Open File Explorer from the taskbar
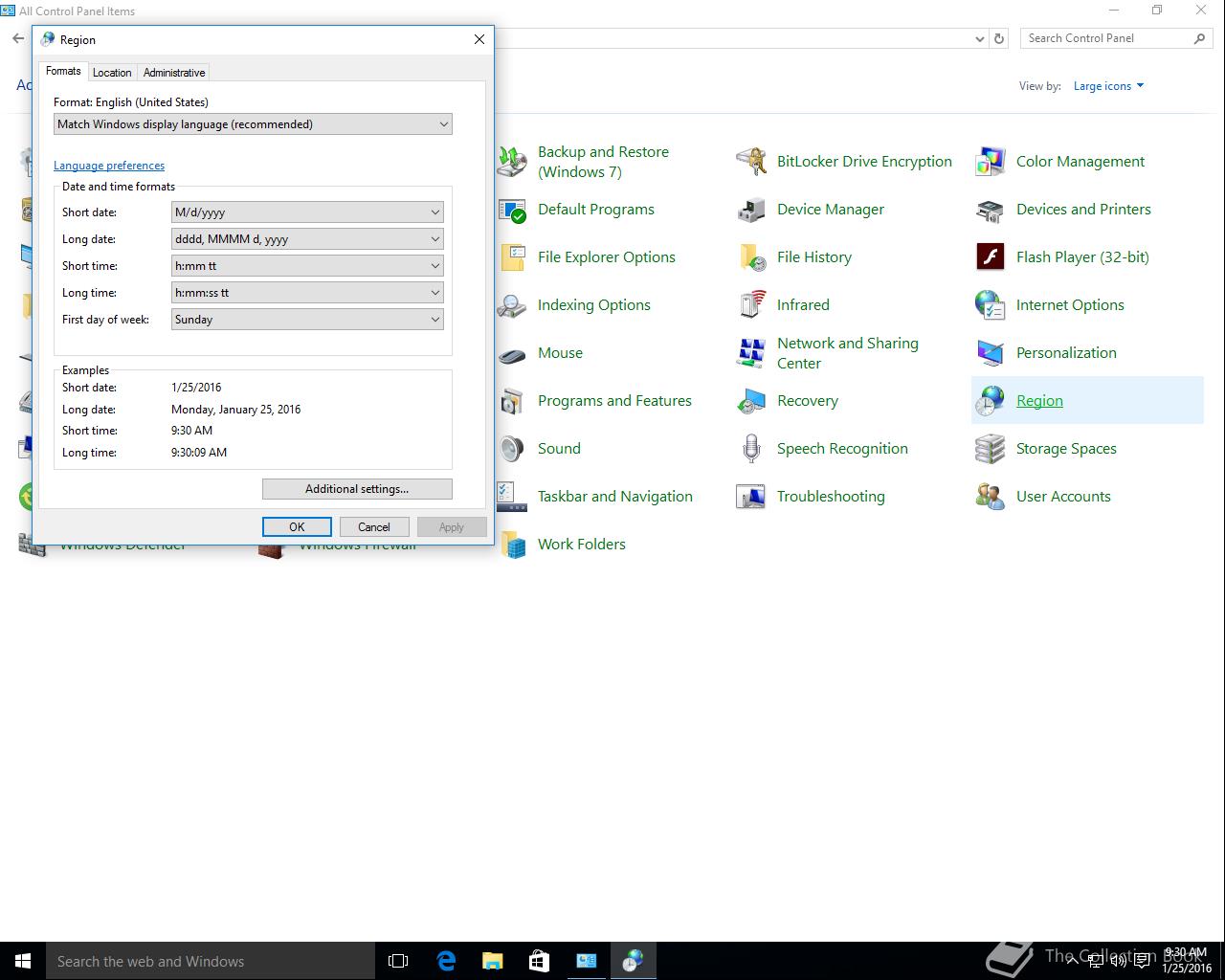The width and height of the screenshot is (1225, 980). (x=492, y=961)
